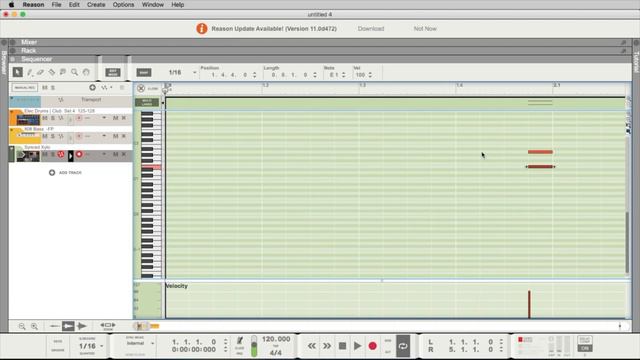Open the KIK Bass lane dropdown
Screen dimensions: 640x360
(104, 136)
